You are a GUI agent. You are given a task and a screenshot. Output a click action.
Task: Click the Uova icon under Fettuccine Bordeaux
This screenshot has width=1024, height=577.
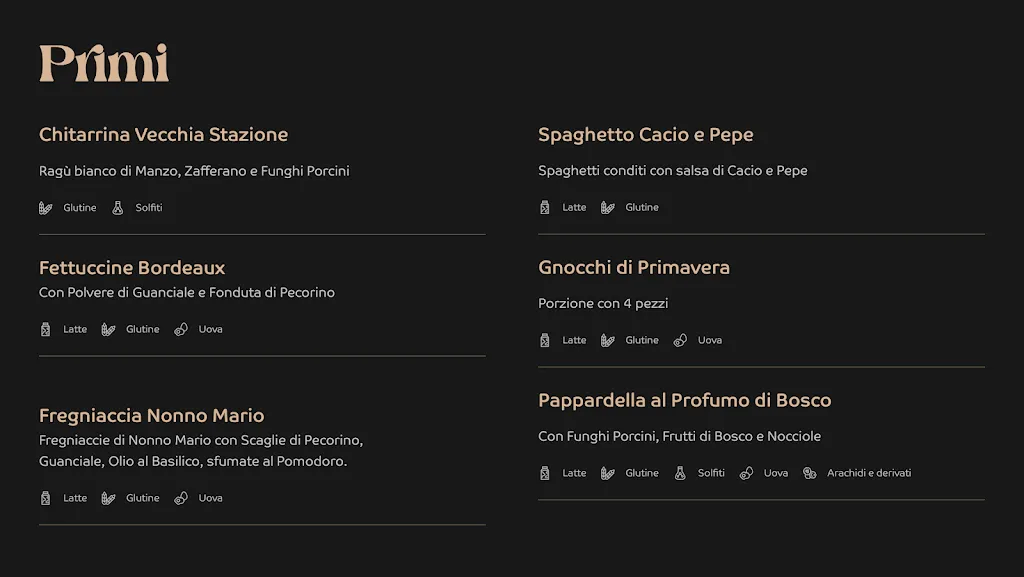coord(181,329)
